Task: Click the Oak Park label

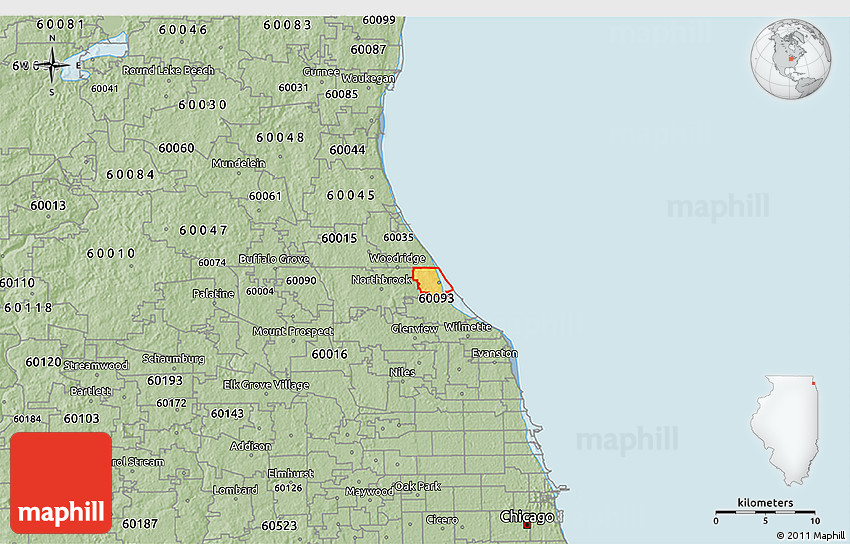Action: (x=417, y=486)
